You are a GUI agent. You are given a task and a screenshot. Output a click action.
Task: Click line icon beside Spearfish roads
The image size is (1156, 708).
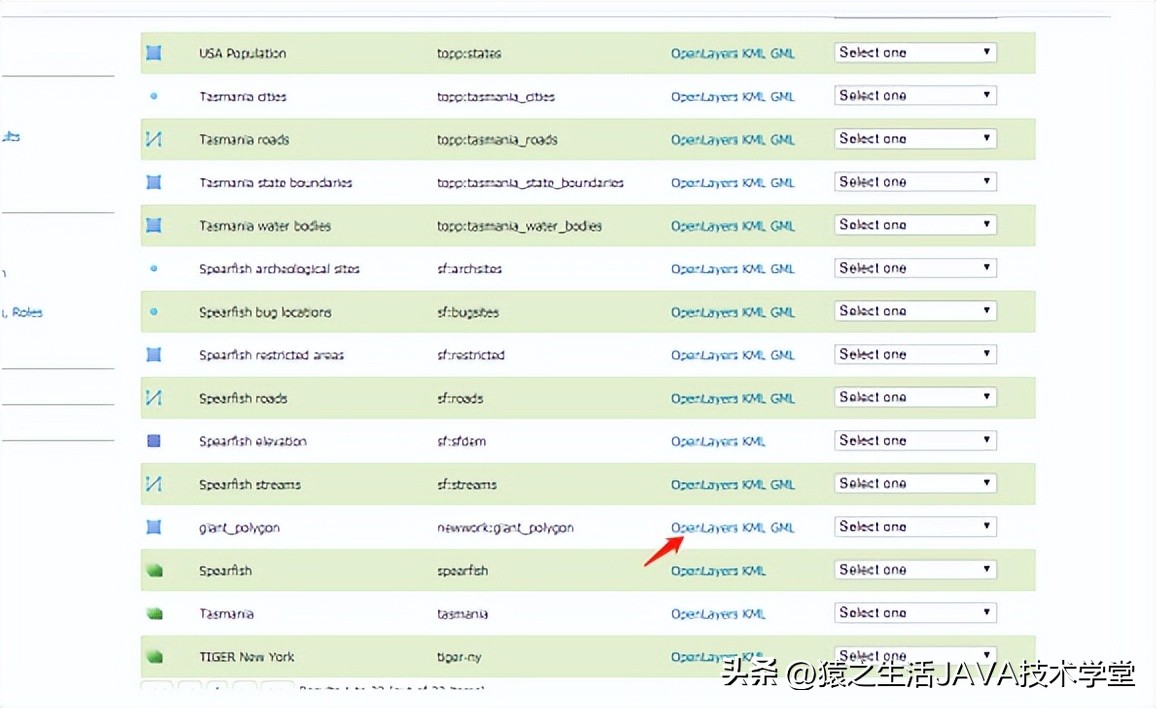(x=153, y=398)
